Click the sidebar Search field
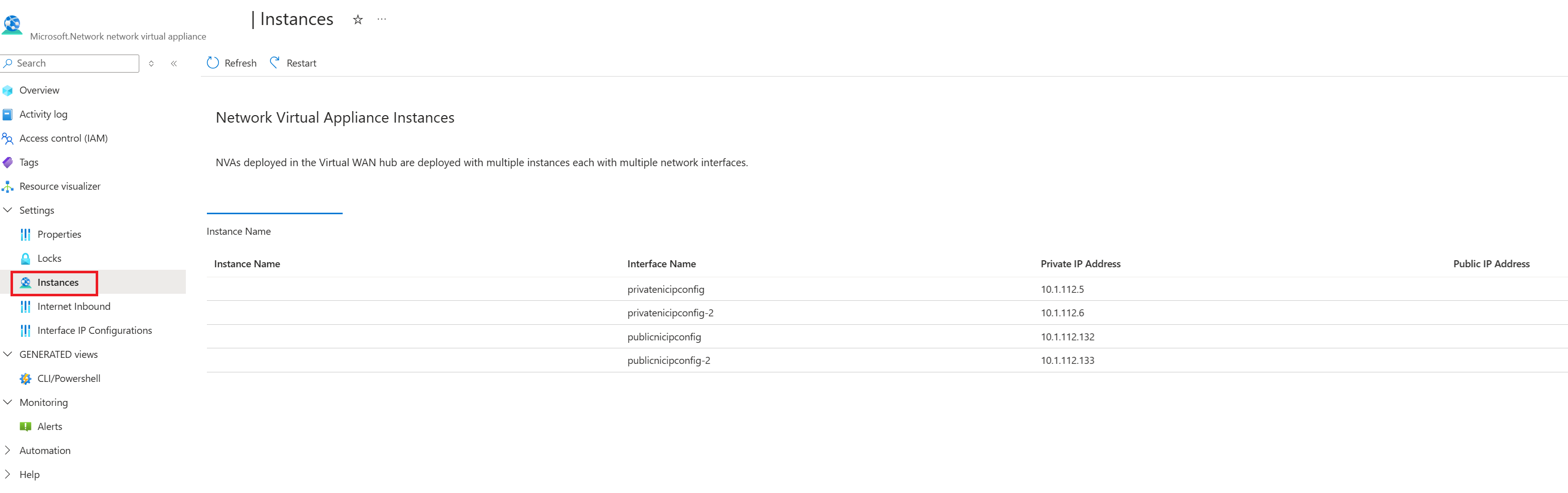The height and width of the screenshot is (493, 1568). (x=70, y=63)
